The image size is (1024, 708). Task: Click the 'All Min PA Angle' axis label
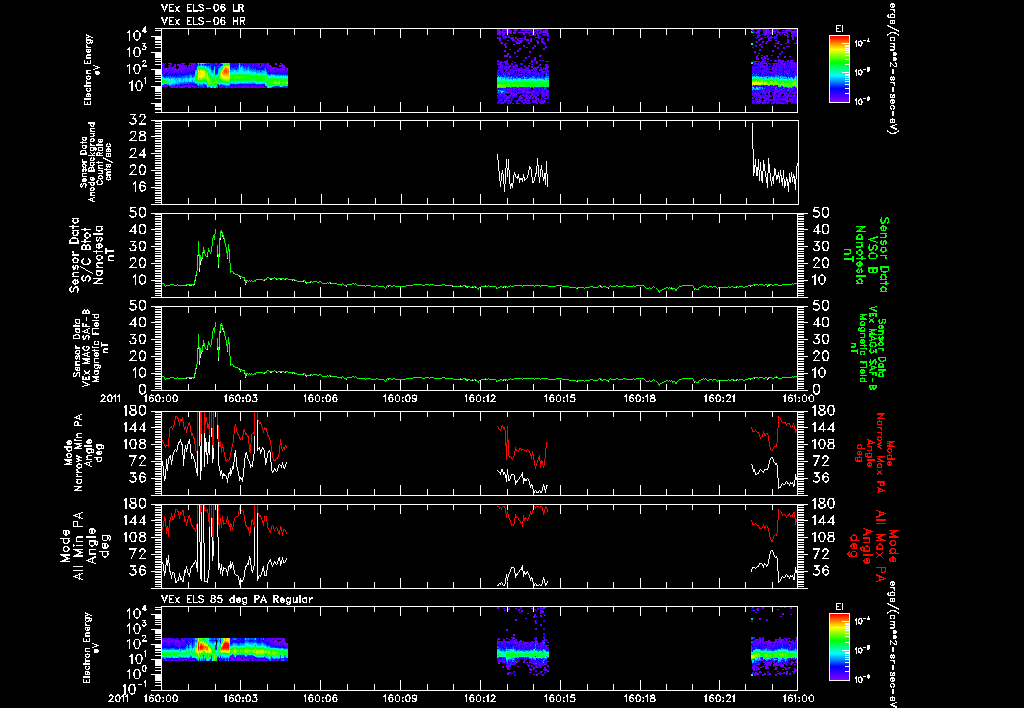[83, 545]
